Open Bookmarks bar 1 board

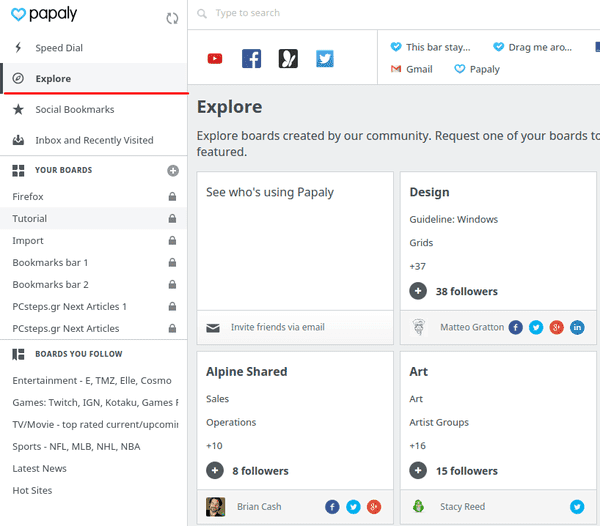(x=50, y=262)
